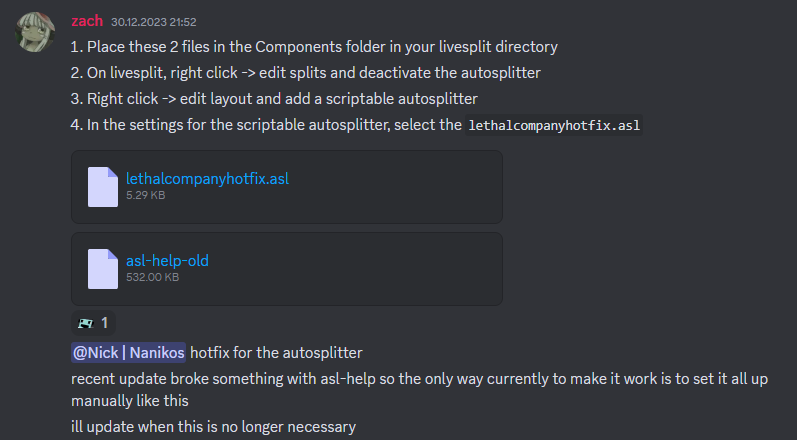
Task: Click step 3 about edit layout
Action: click(x=274, y=99)
